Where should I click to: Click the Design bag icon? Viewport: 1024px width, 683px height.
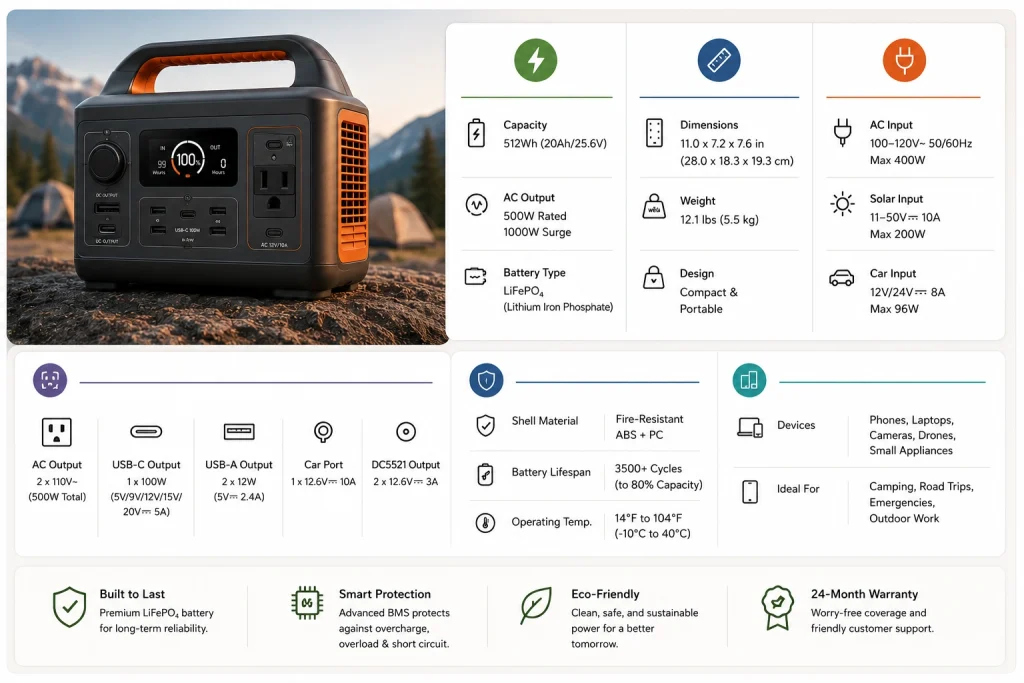[654, 278]
